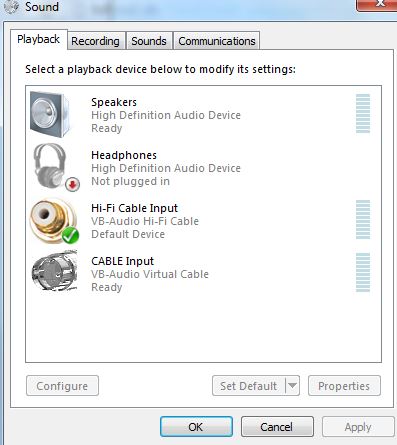
Task: Click the red not-plugged-in arrow badge
Action: click(72, 184)
